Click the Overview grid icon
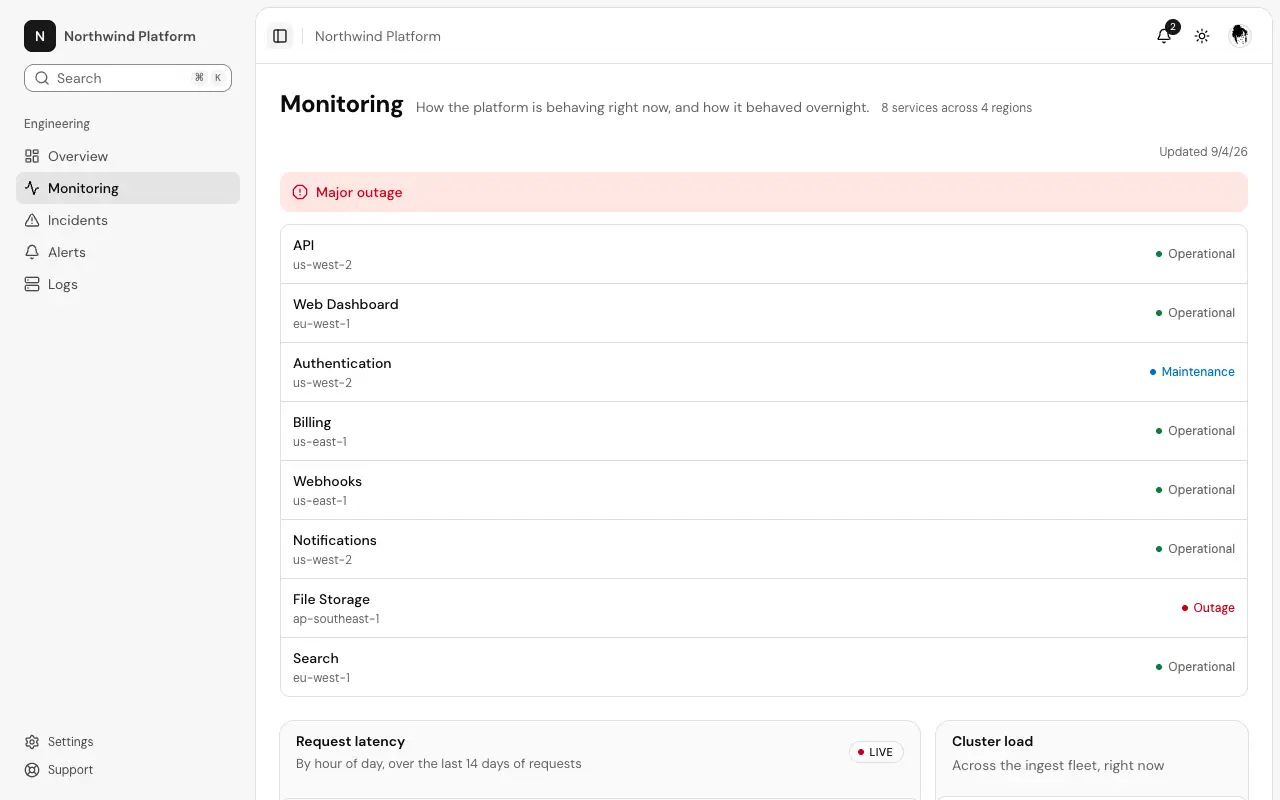This screenshot has height=800, width=1280. pyautogui.click(x=32, y=156)
